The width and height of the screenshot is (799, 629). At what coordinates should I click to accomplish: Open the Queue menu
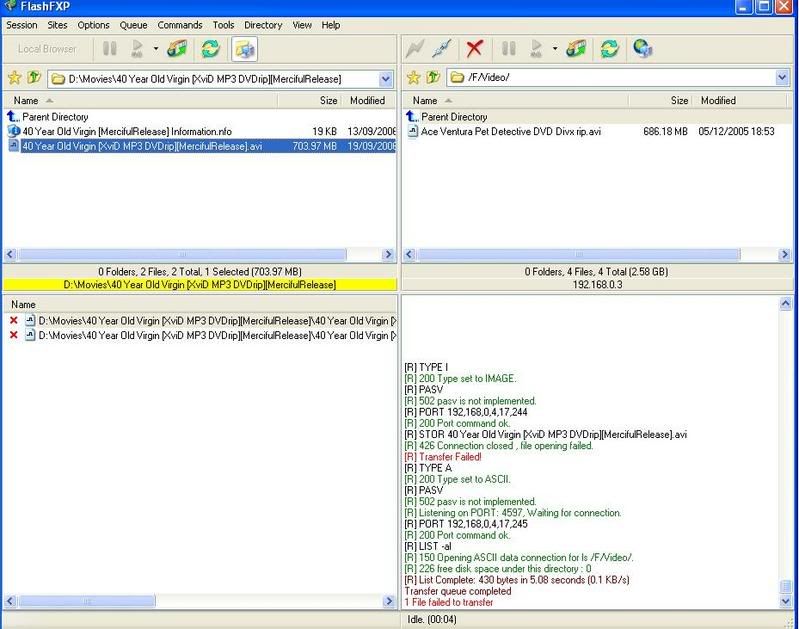(x=134, y=25)
